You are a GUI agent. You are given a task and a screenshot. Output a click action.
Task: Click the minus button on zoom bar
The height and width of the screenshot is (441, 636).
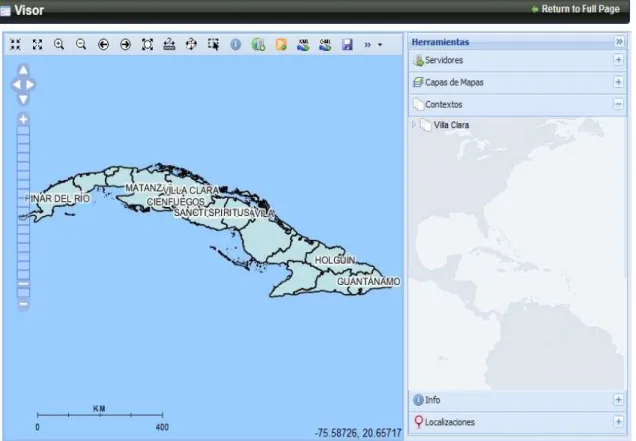click(24, 304)
